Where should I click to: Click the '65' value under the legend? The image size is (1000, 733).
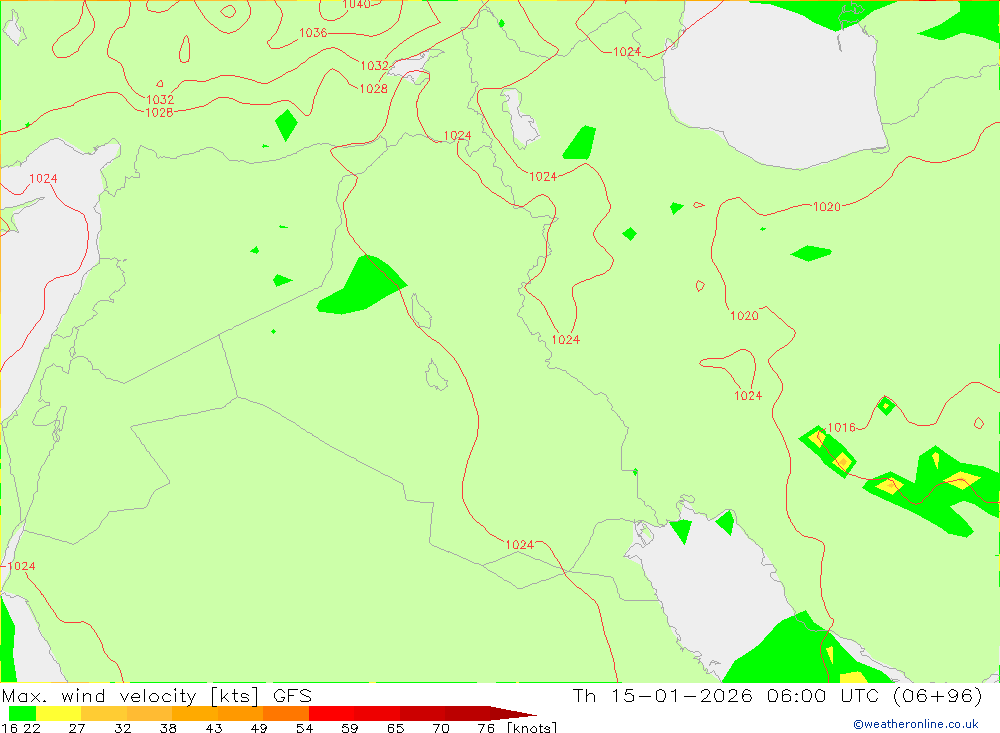(x=395, y=728)
